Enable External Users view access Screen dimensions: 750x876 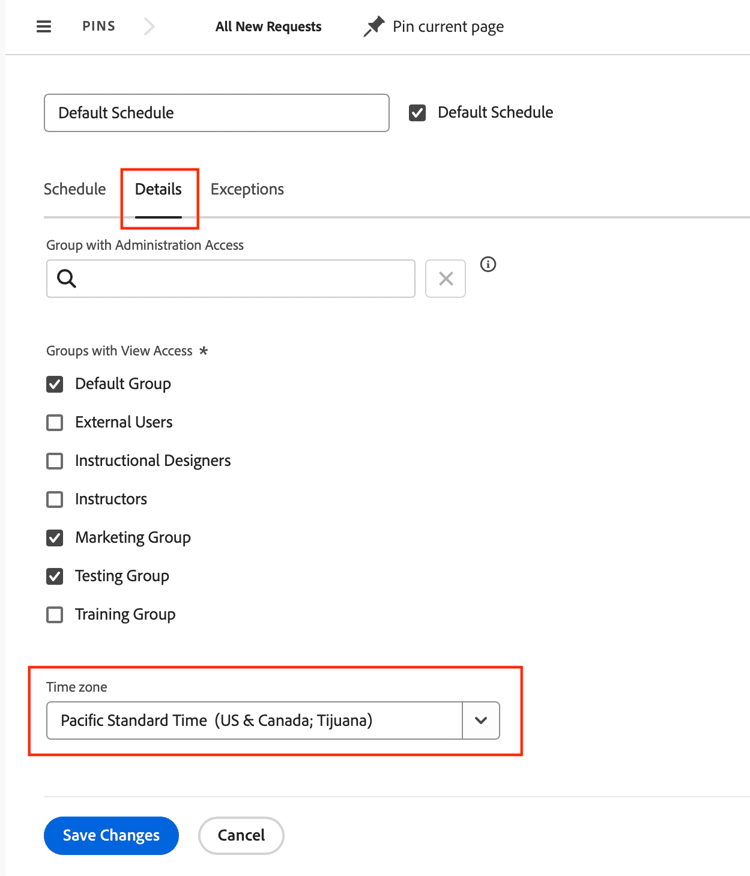click(55, 423)
